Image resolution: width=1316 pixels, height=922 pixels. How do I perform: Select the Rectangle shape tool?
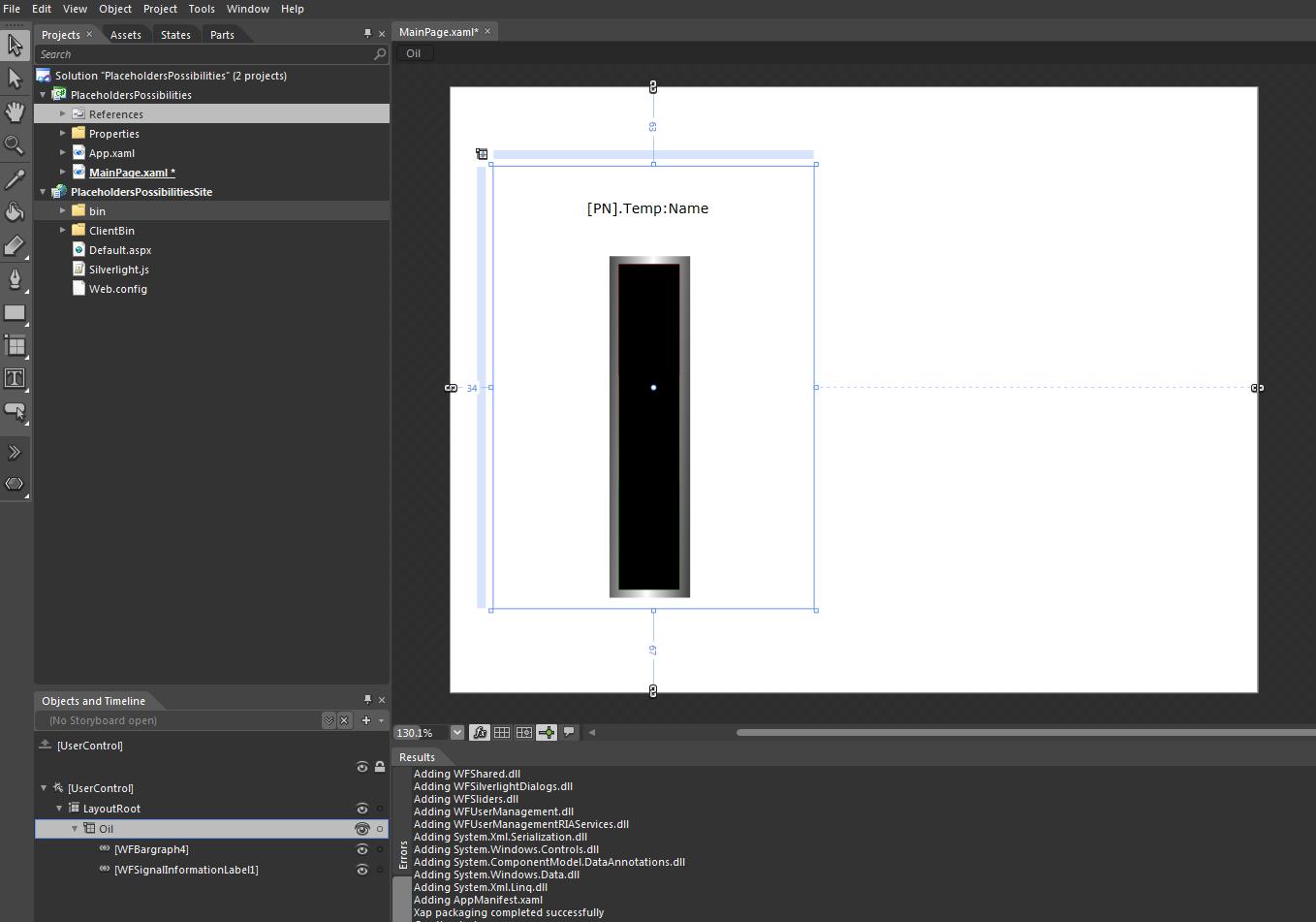(x=15, y=312)
